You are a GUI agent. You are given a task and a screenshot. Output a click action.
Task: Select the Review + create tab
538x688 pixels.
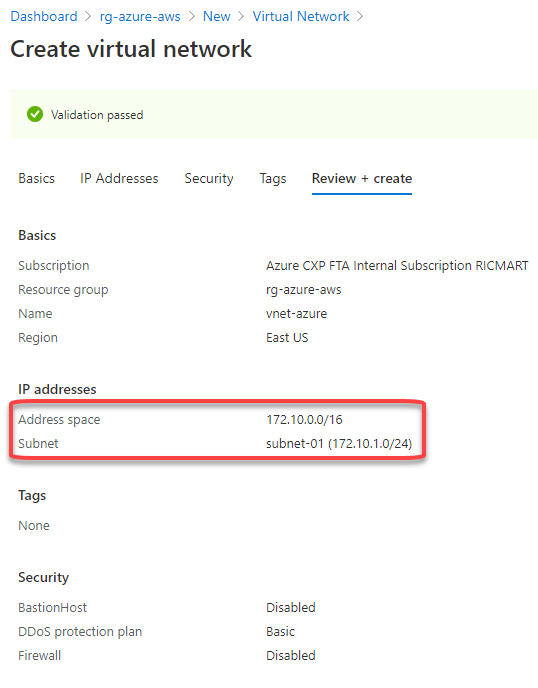coord(362,179)
